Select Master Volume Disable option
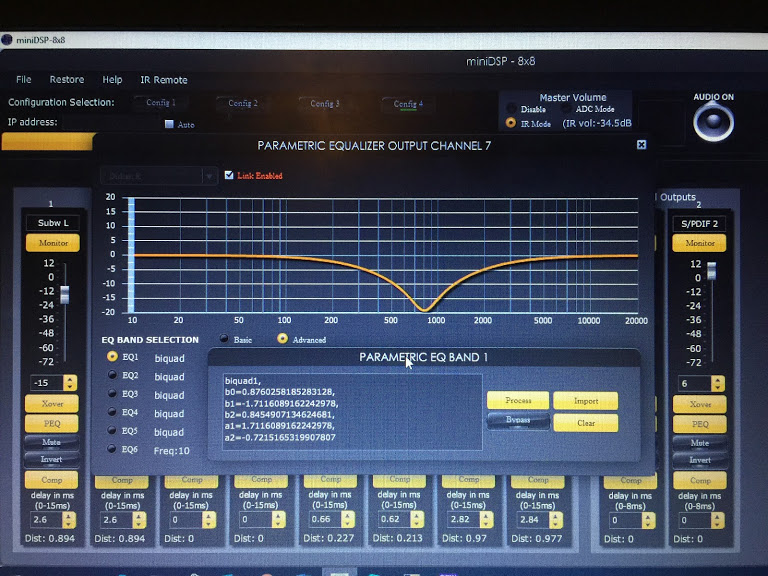This screenshot has width=768, height=576. pyautogui.click(x=511, y=108)
